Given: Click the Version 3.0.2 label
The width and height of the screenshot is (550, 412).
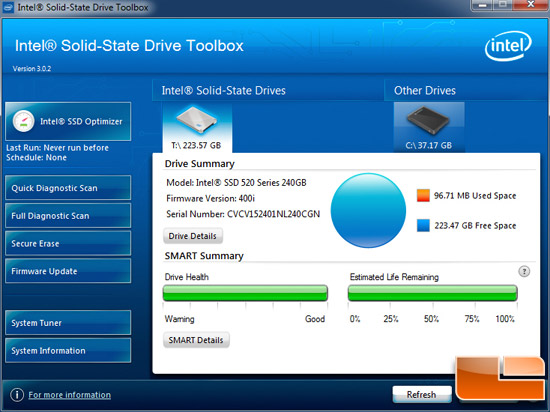Looking at the screenshot, I should click(32, 69).
